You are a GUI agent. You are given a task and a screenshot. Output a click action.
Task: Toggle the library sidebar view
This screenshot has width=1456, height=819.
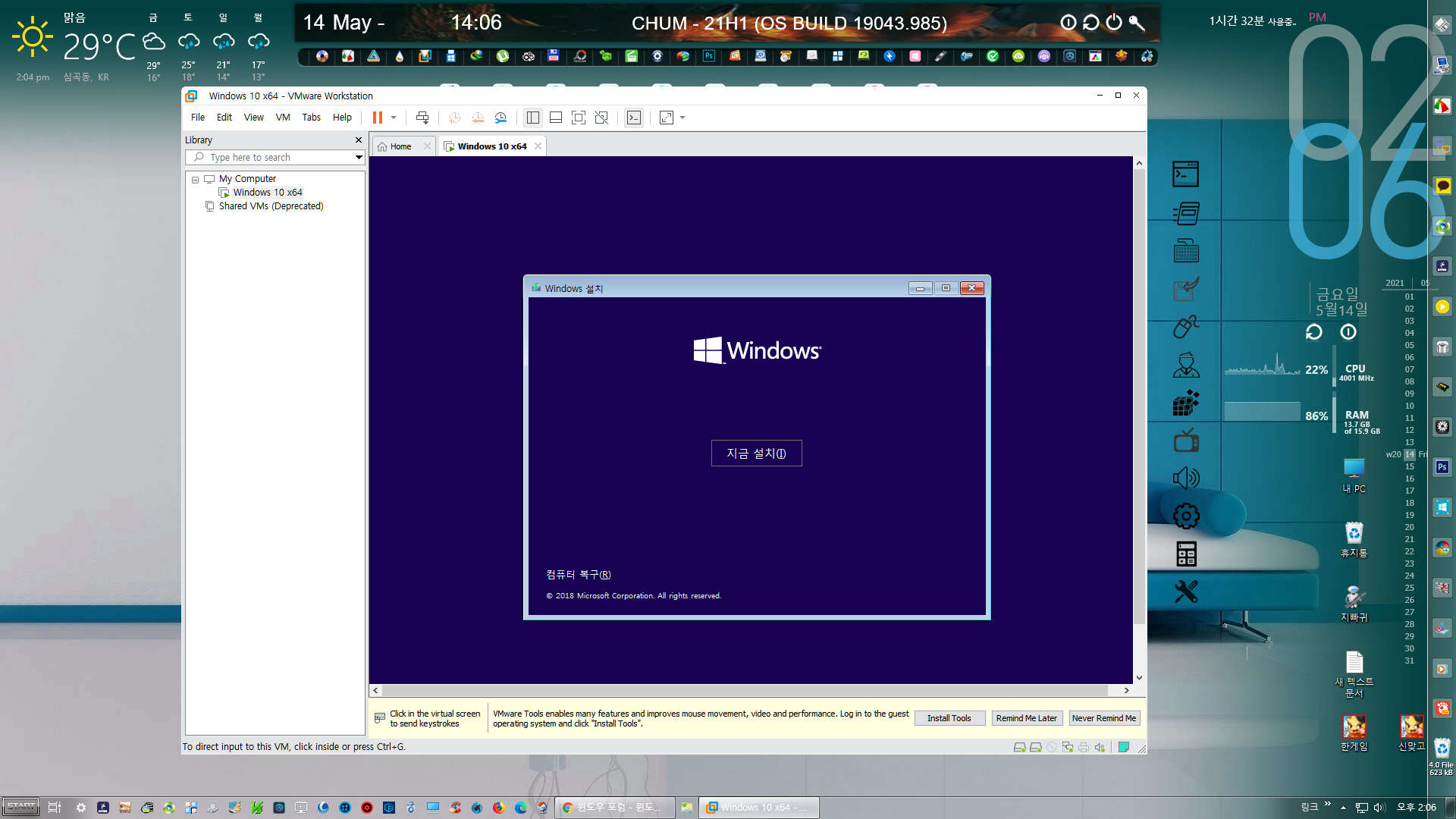[533, 118]
